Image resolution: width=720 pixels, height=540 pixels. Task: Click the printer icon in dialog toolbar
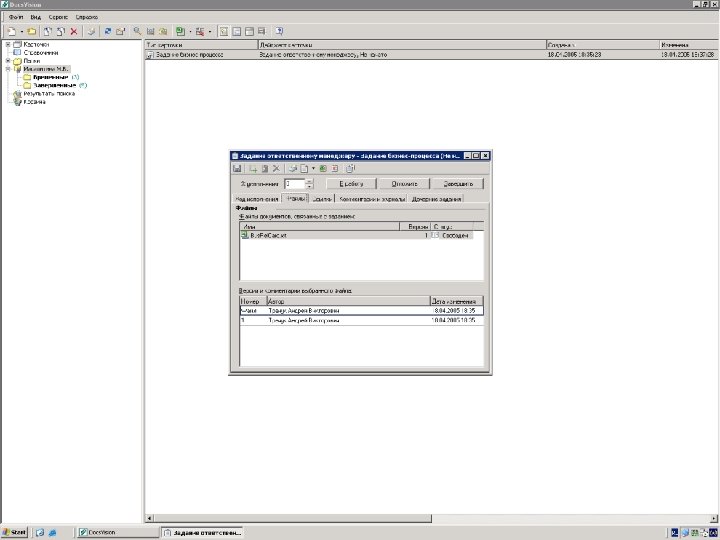click(292, 169)
